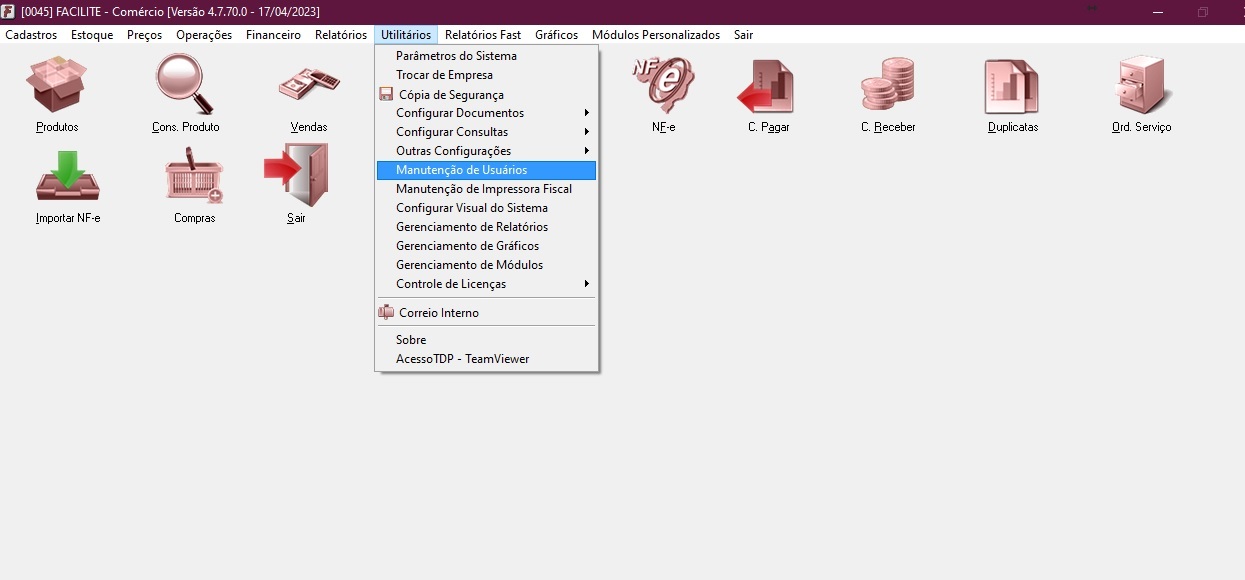Expand the Outras Configurações submenu
This screenshot has width=1245, height=580.
tap(486, 151)
